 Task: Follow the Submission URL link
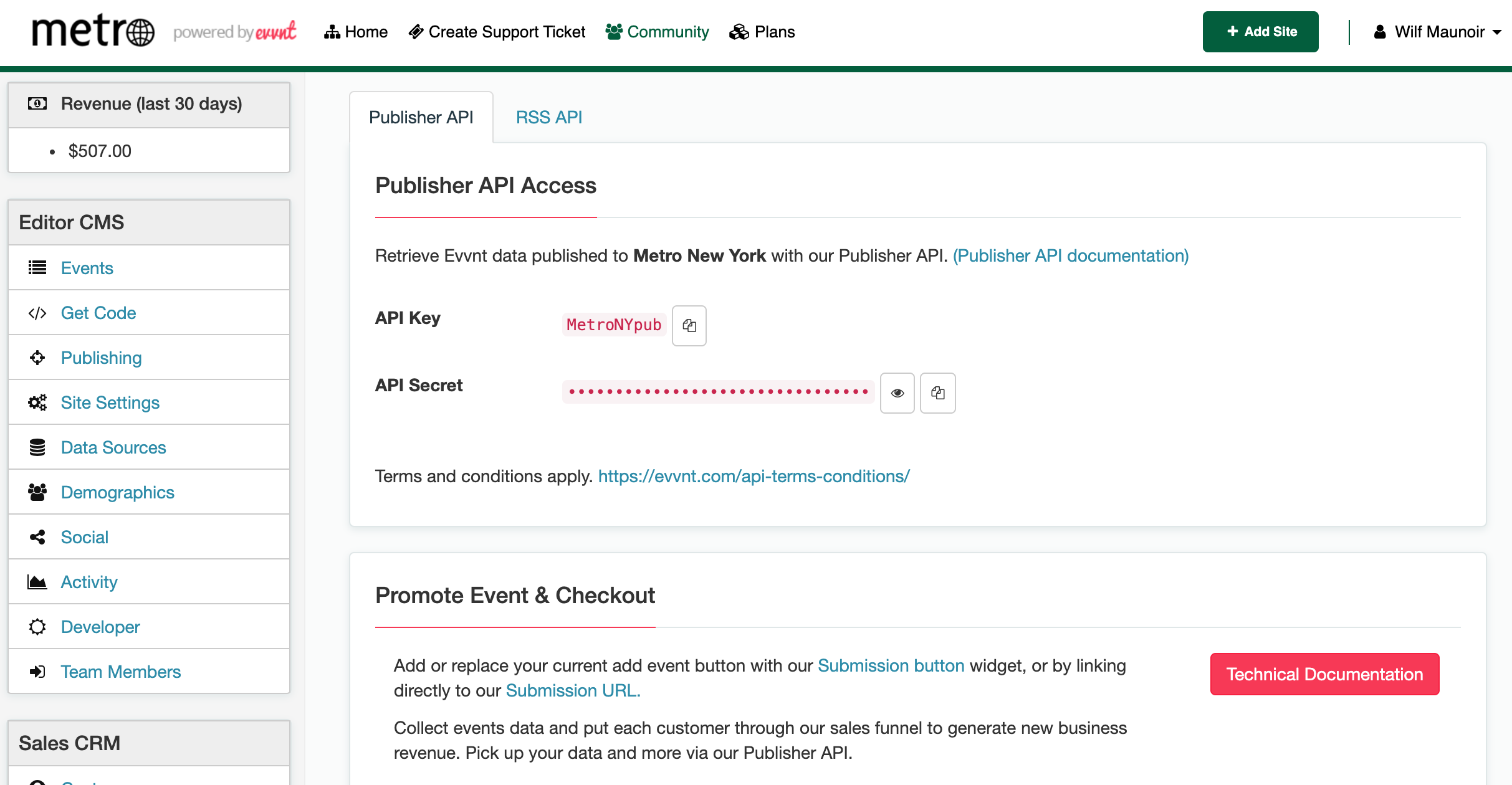click(x=573, y=690)
